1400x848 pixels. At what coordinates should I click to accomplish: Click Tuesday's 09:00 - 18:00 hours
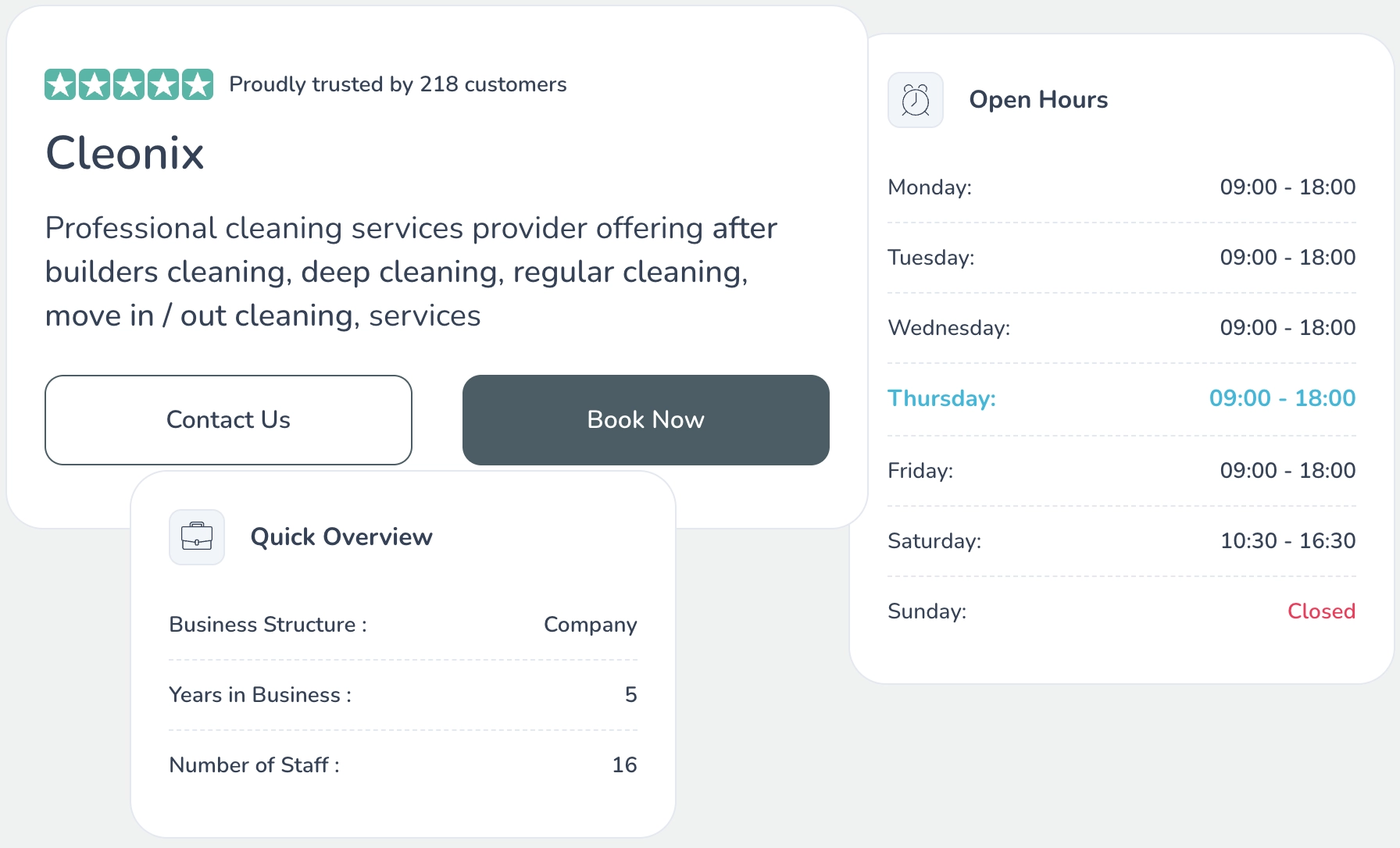(1287, 258)
